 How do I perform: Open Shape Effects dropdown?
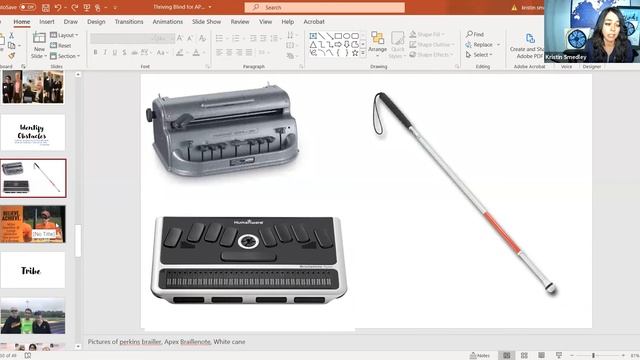pos(431,54)
